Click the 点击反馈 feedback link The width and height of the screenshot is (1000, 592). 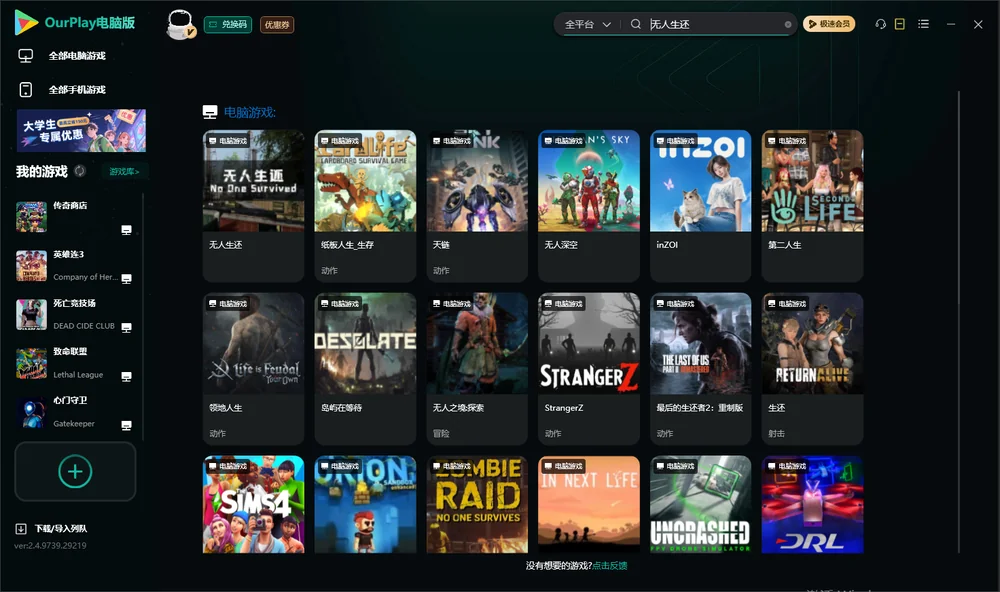610,565
